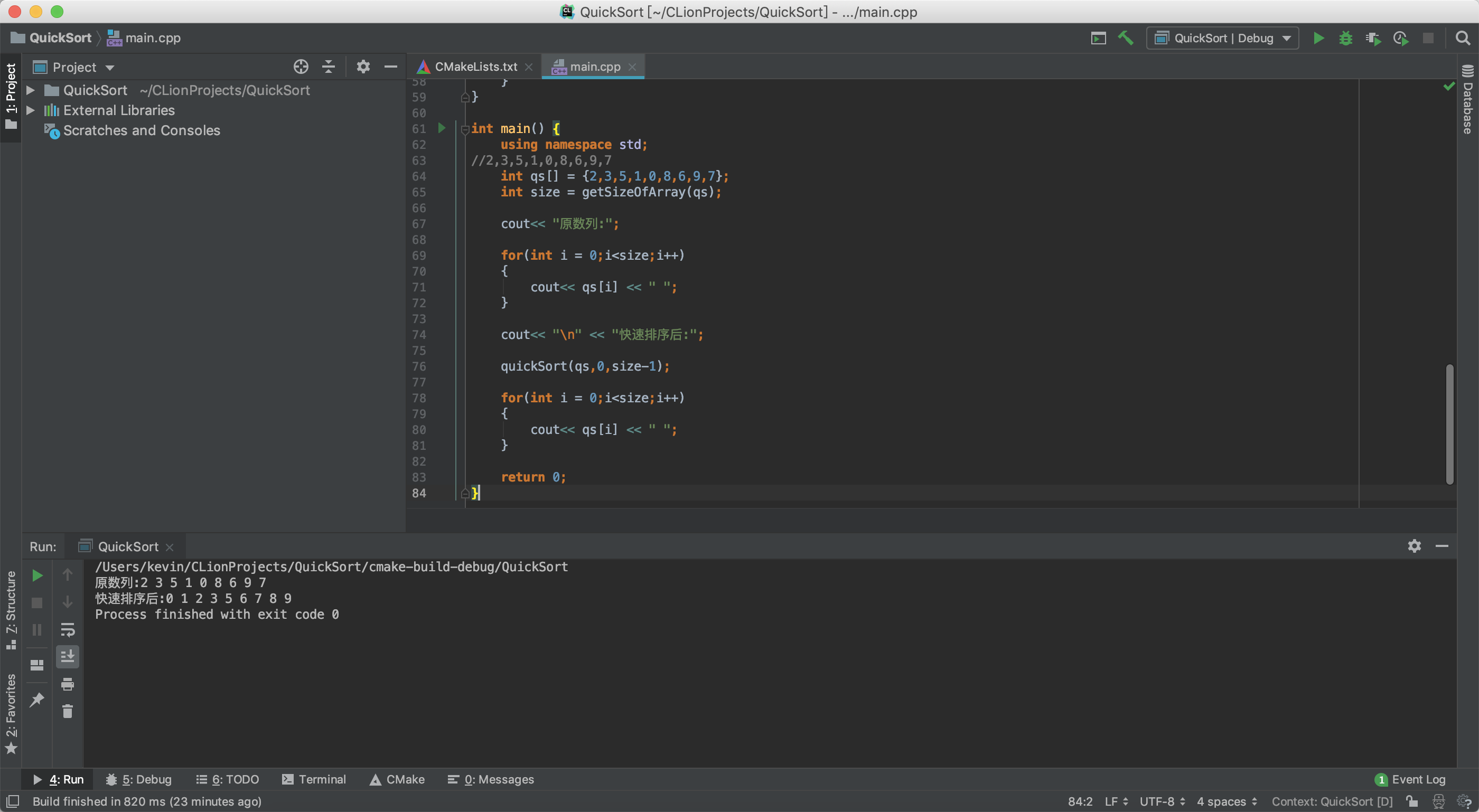Viewport: 1479px width, 812px height.
Task: Close the QuickSort run tab
Action: click(x=170, y=547)
